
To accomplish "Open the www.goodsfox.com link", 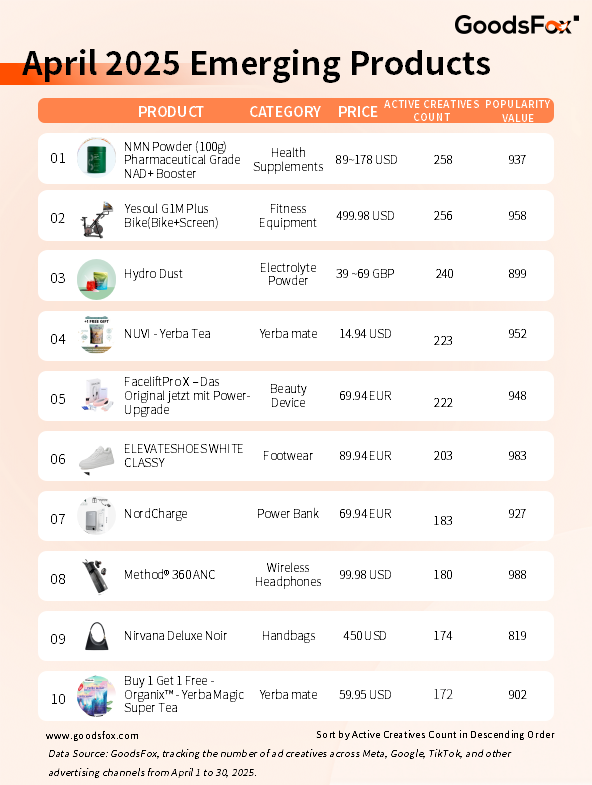I will 92,735.
